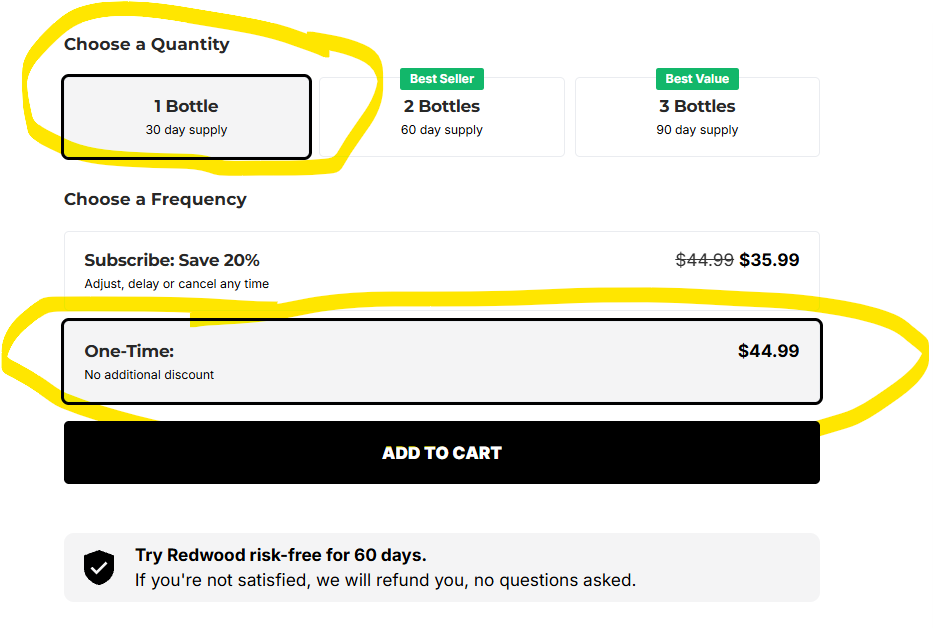This screenshot has height=628, width=933.
Task: Click the "Choose a Frequency" heading
Action: click(155, 199)
